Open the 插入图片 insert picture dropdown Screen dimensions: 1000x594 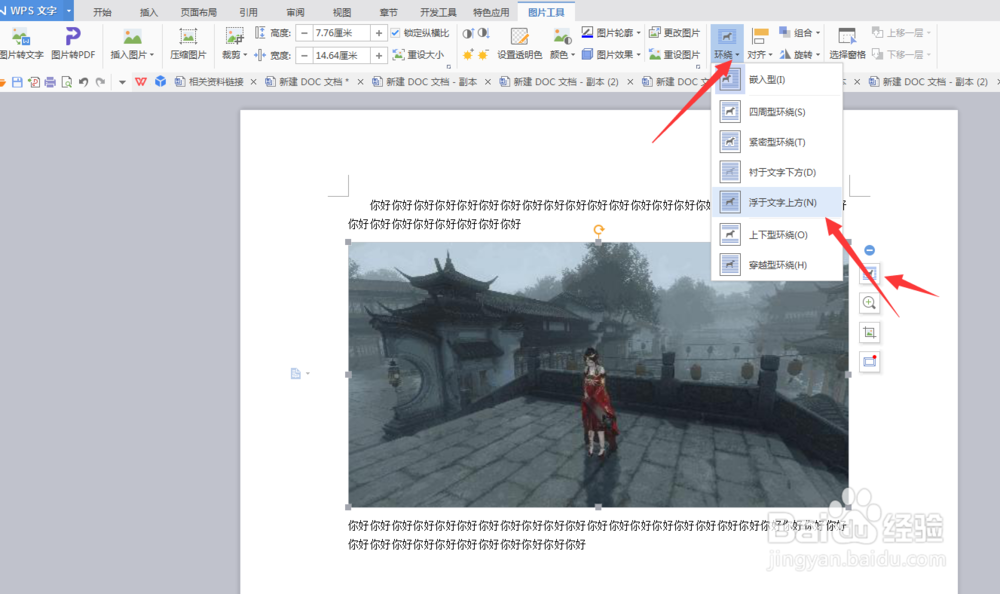click(132, 55)
